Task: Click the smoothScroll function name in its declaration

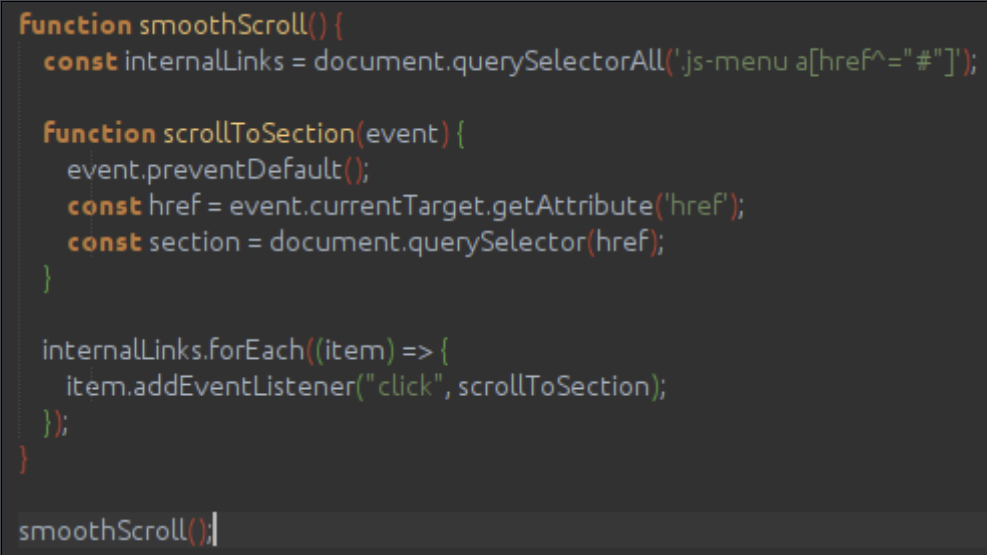Action: [x=221, y=25]
